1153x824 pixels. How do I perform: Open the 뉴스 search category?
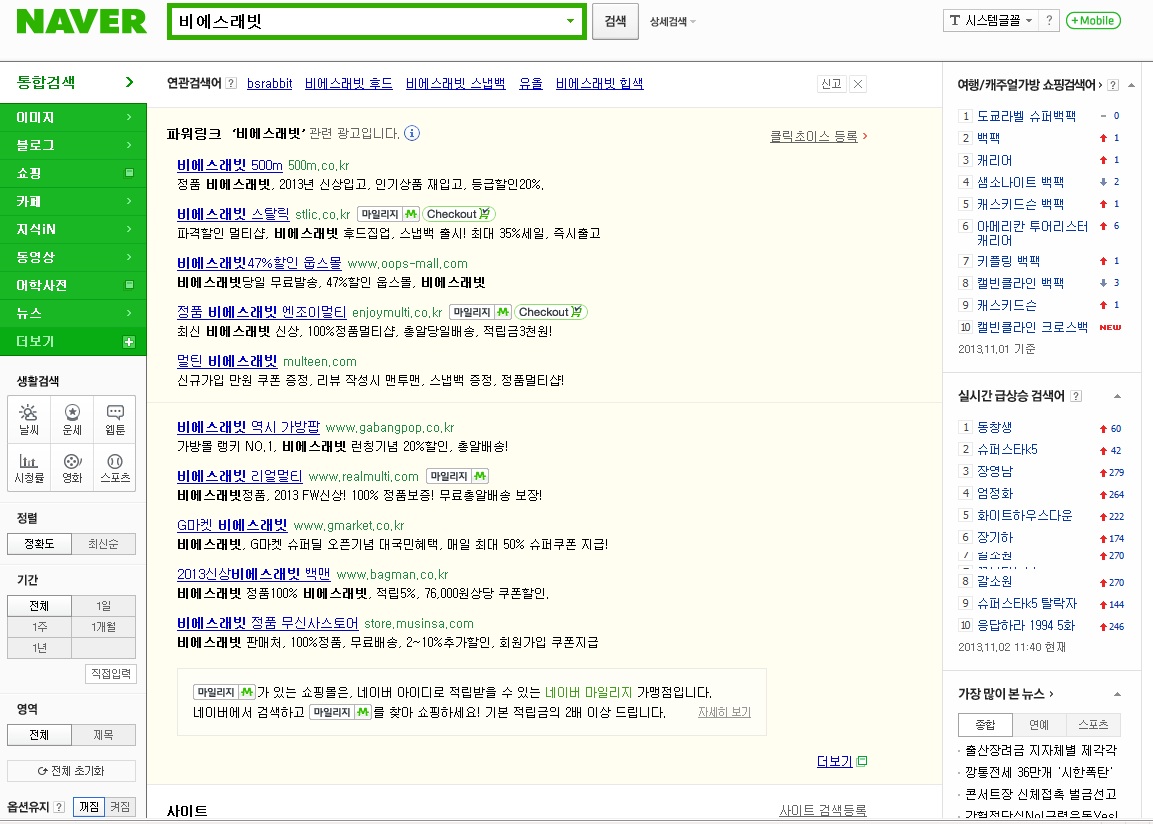[74, 313]
